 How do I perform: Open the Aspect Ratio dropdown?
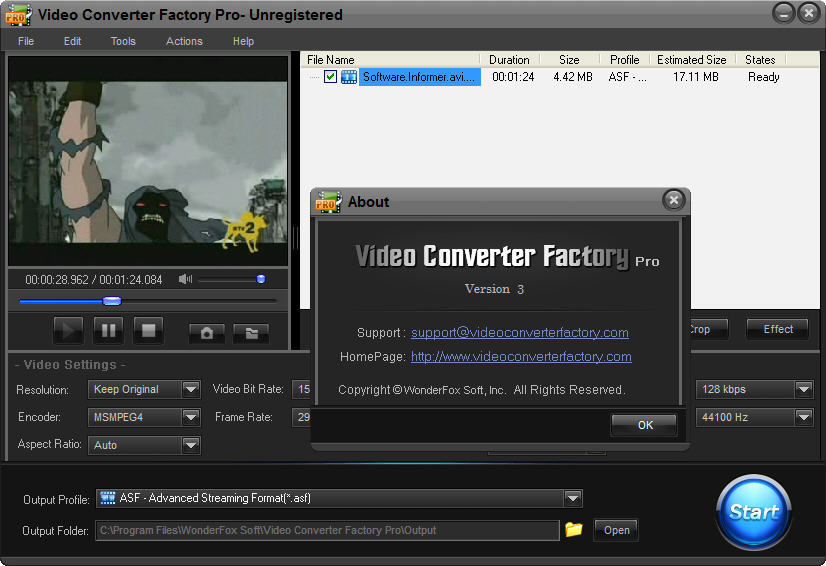[x=191, y=445]
